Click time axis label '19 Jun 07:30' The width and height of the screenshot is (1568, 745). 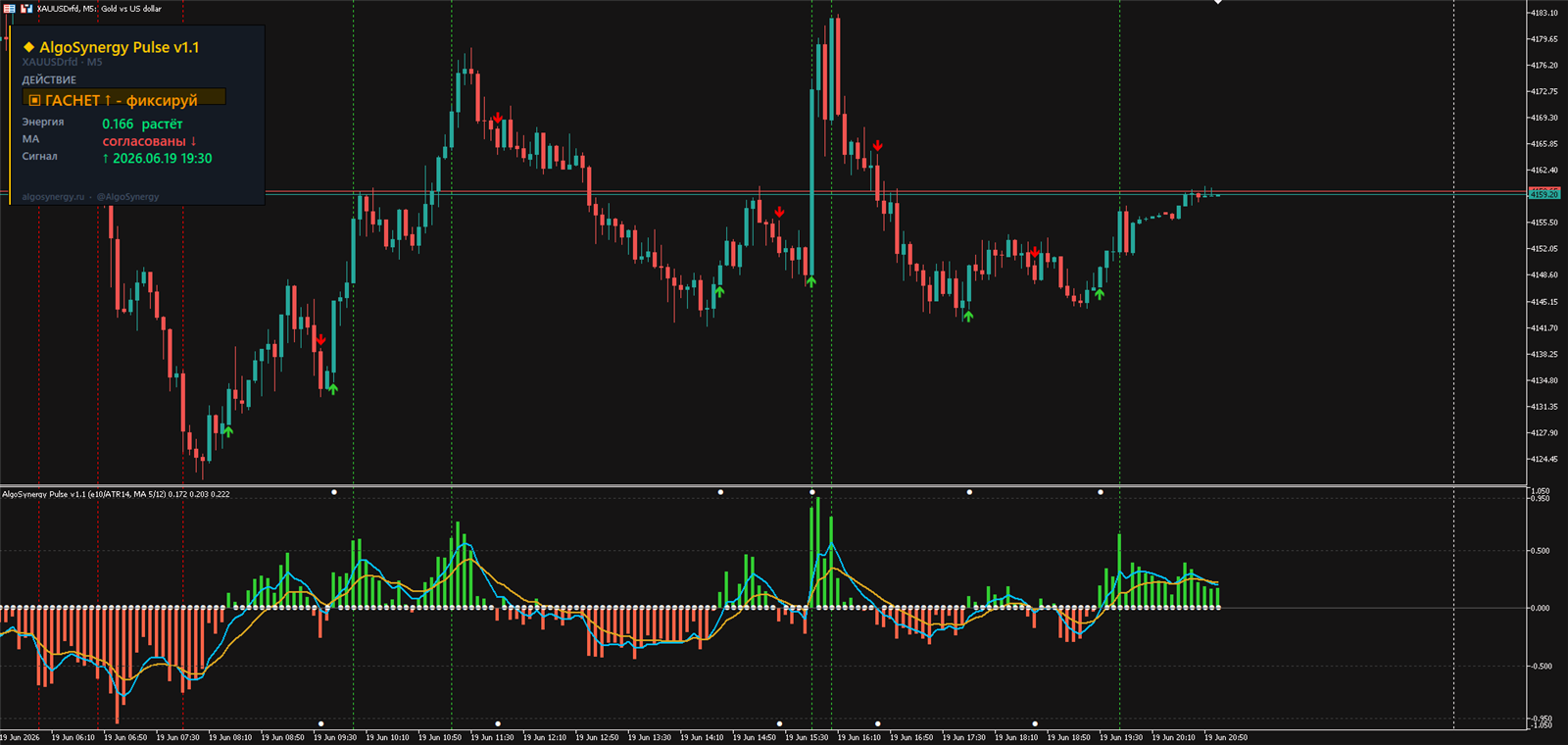pyautogui.click(x=178, y=737)
